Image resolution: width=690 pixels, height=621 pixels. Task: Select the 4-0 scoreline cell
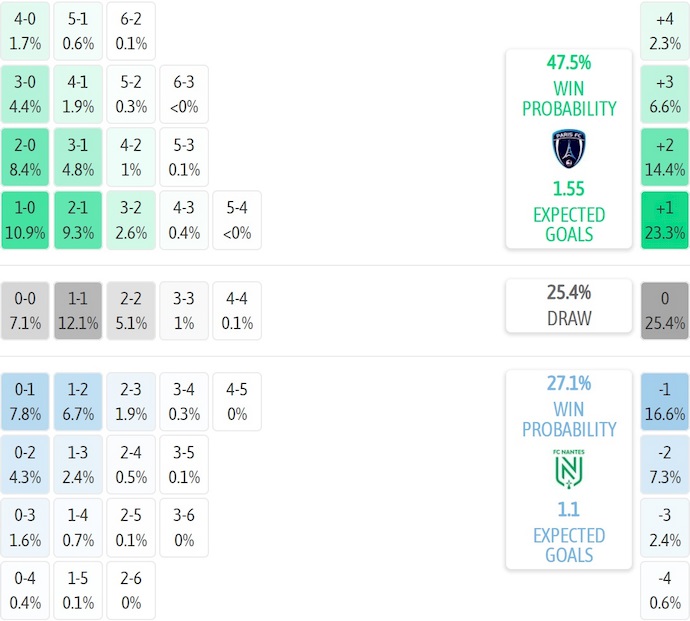(25, 31)
